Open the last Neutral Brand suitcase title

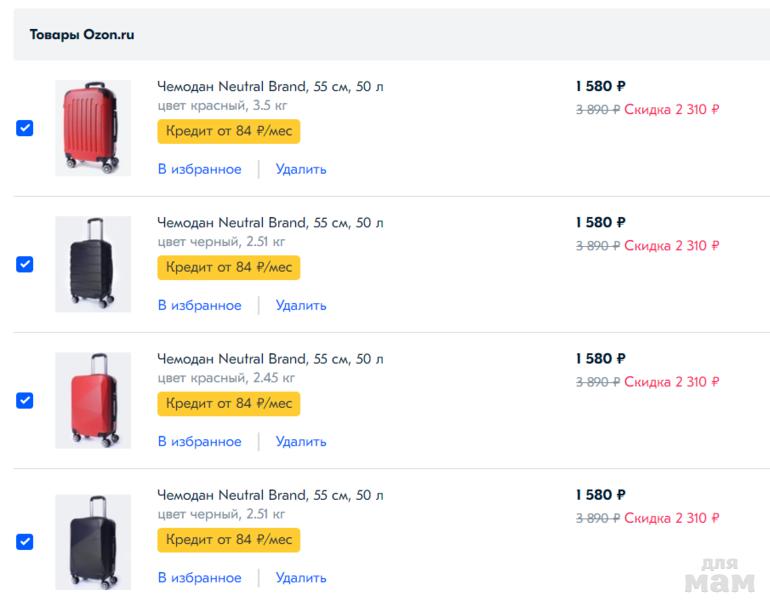[x=270, y=495]
